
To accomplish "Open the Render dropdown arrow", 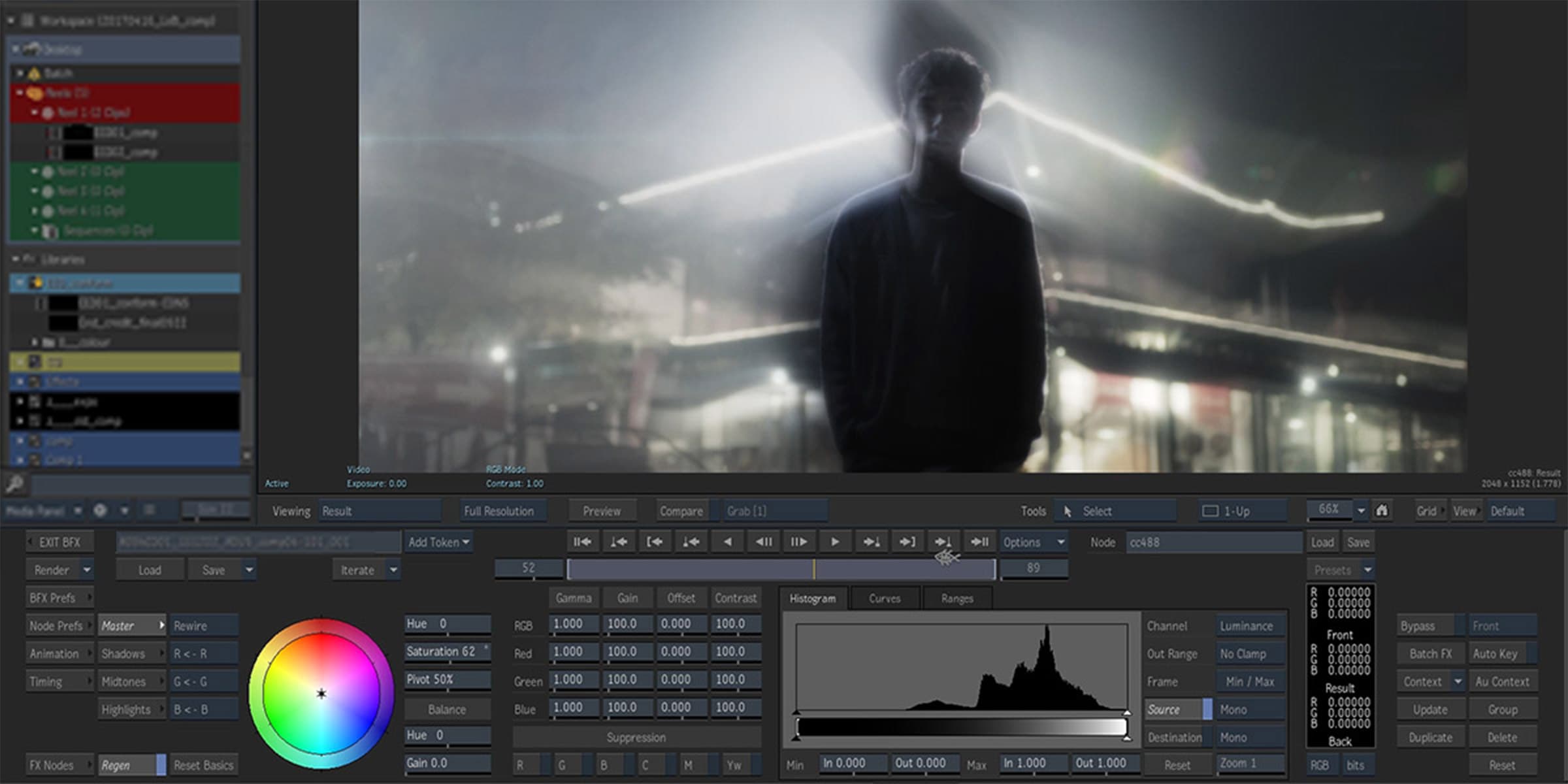I will coord(87,570).
